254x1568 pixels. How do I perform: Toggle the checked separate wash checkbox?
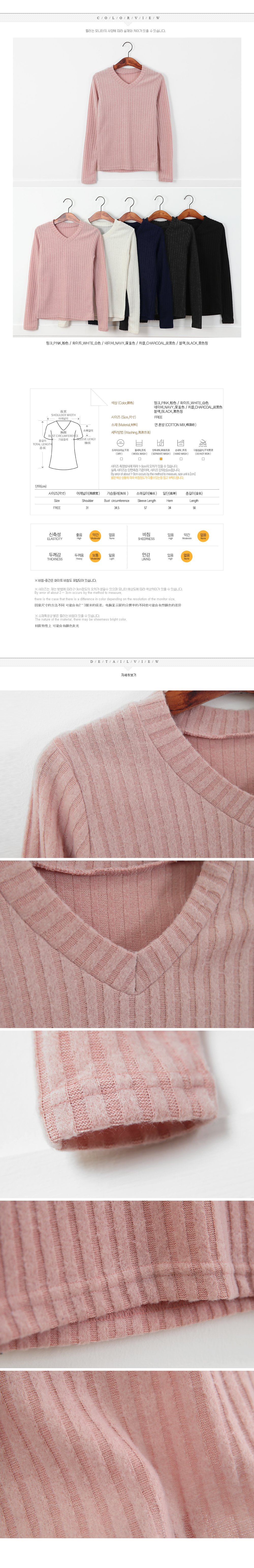(x=161, y=459)
